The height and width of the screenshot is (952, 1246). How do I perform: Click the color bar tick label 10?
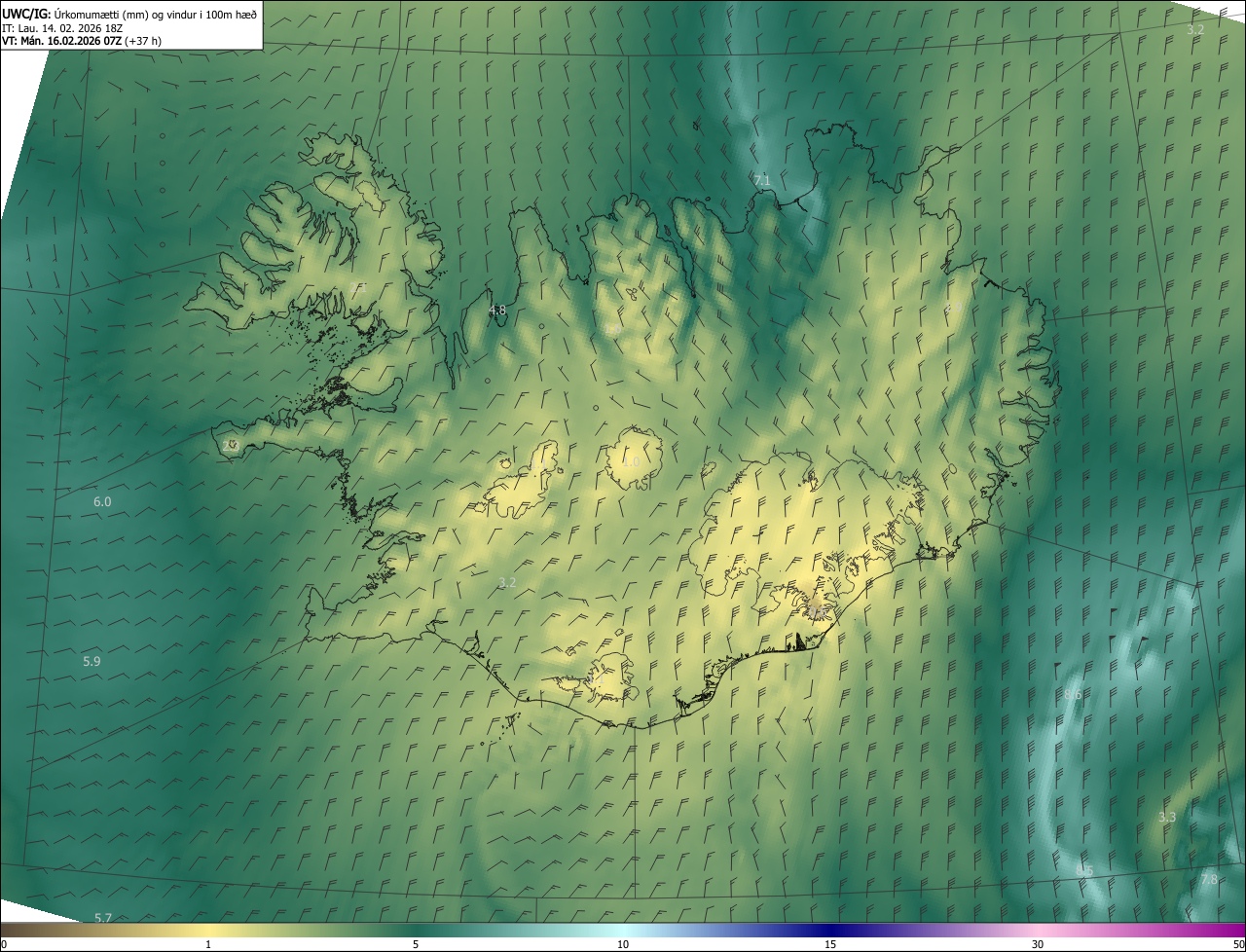(623, 945)
